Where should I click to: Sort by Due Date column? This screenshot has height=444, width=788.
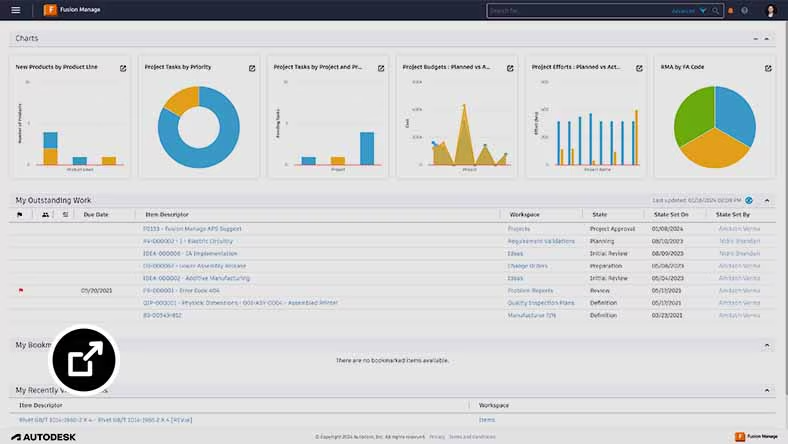point(96,215)
